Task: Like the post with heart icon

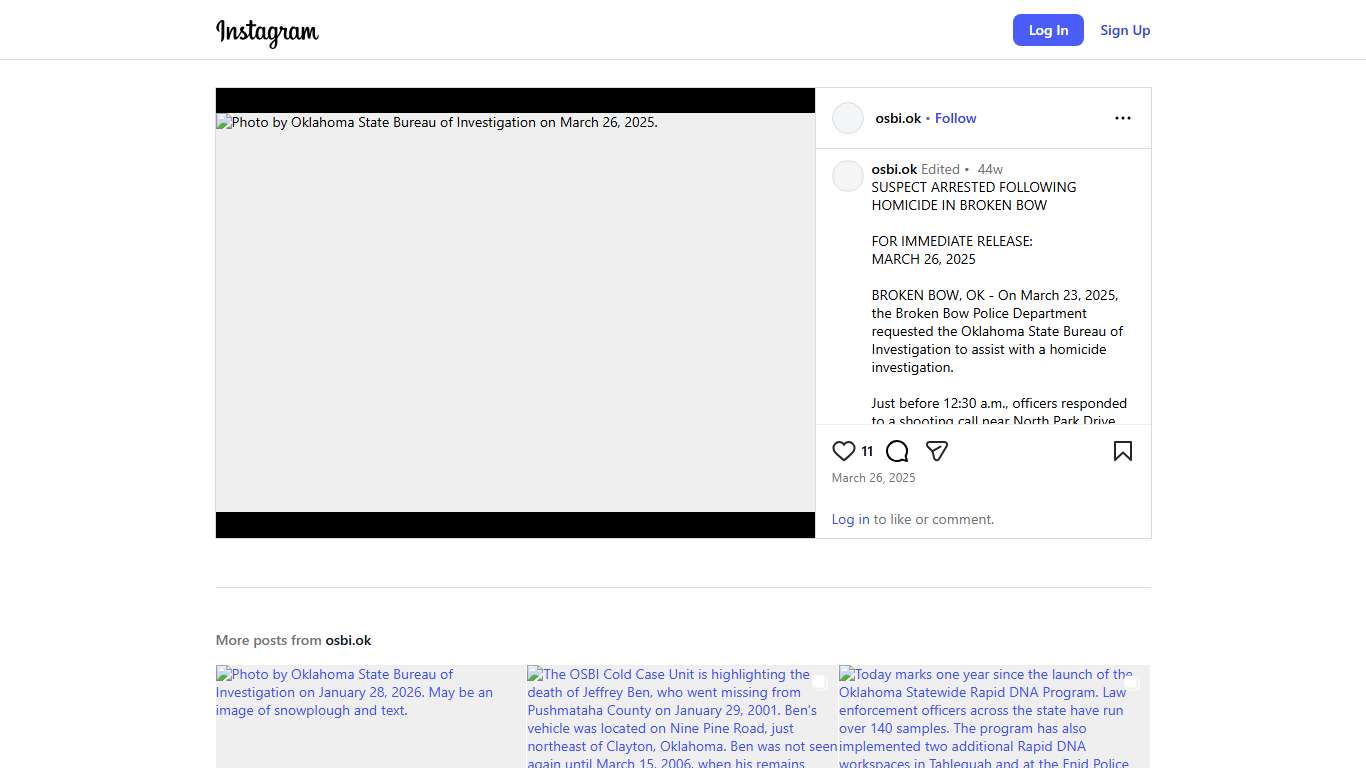Action: (844, 451)
